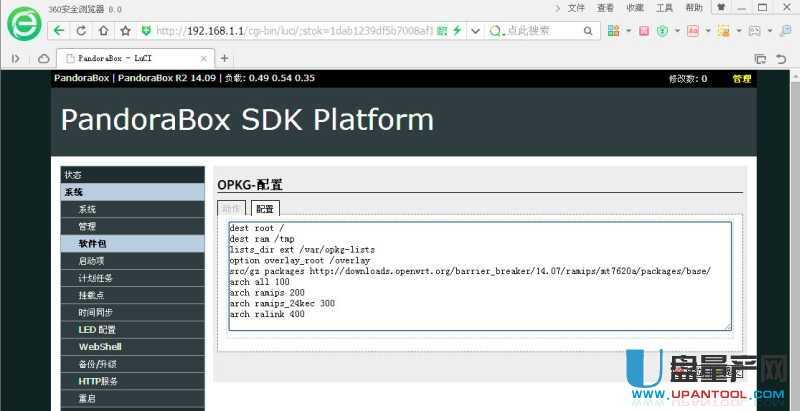
Task: Click the green lightning speed-mode icon
Action: coord(457,31)
